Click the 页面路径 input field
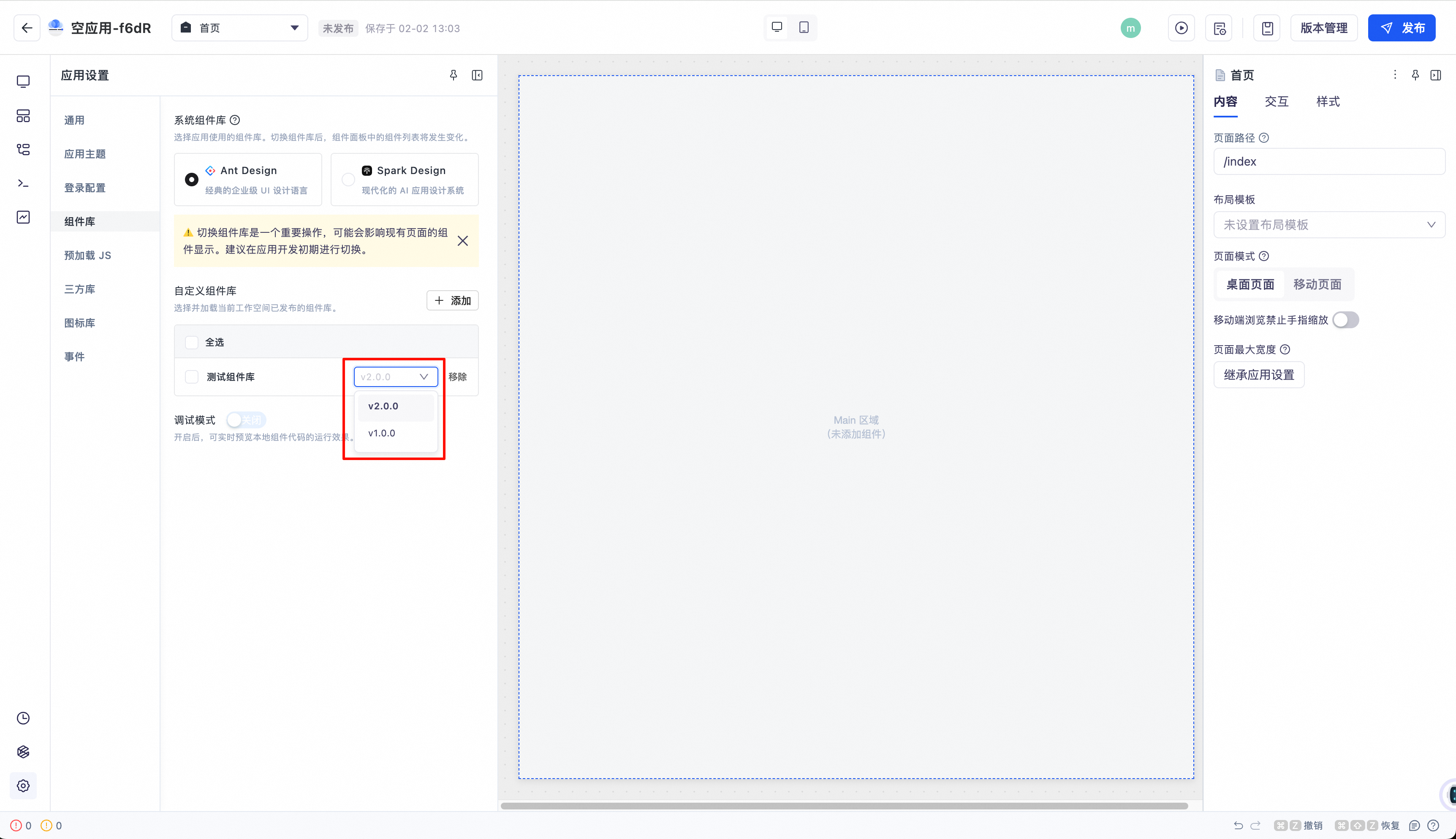 pos(1329,161)
